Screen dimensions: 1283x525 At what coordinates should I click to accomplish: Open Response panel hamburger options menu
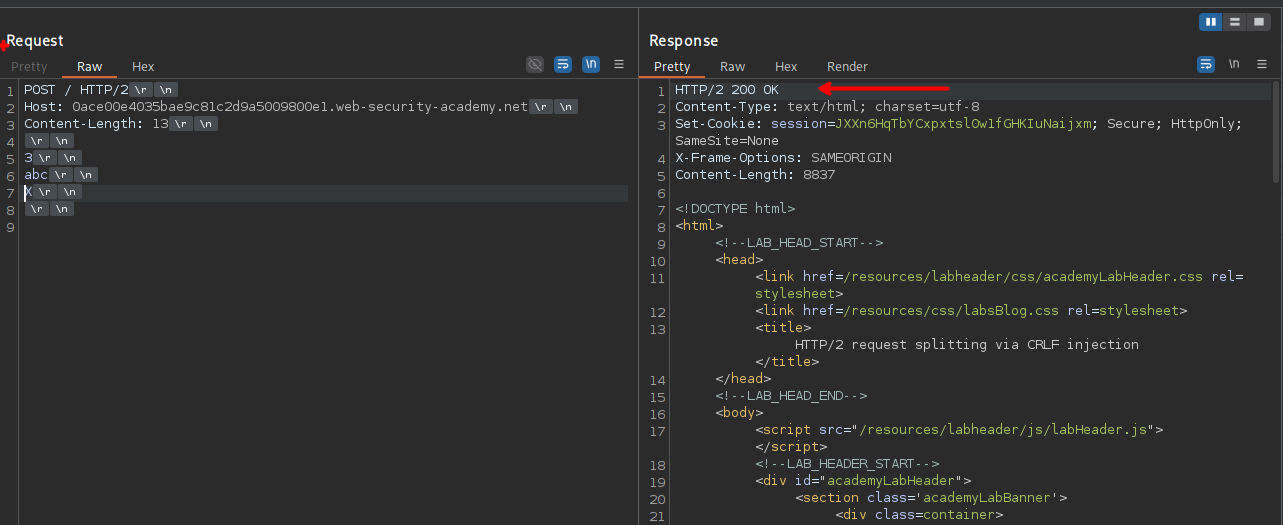point(1262,64)
